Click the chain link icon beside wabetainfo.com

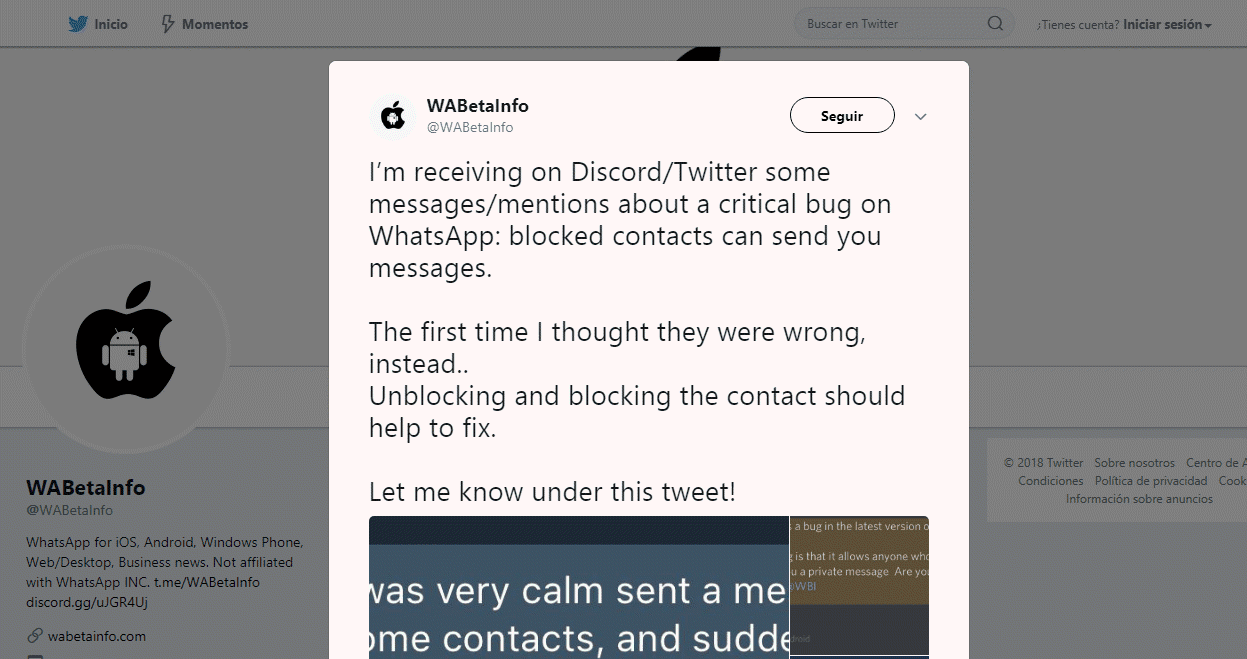[35, 636]
